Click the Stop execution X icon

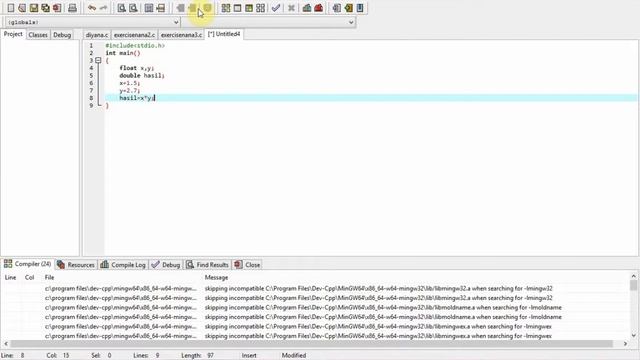[291, 8]
